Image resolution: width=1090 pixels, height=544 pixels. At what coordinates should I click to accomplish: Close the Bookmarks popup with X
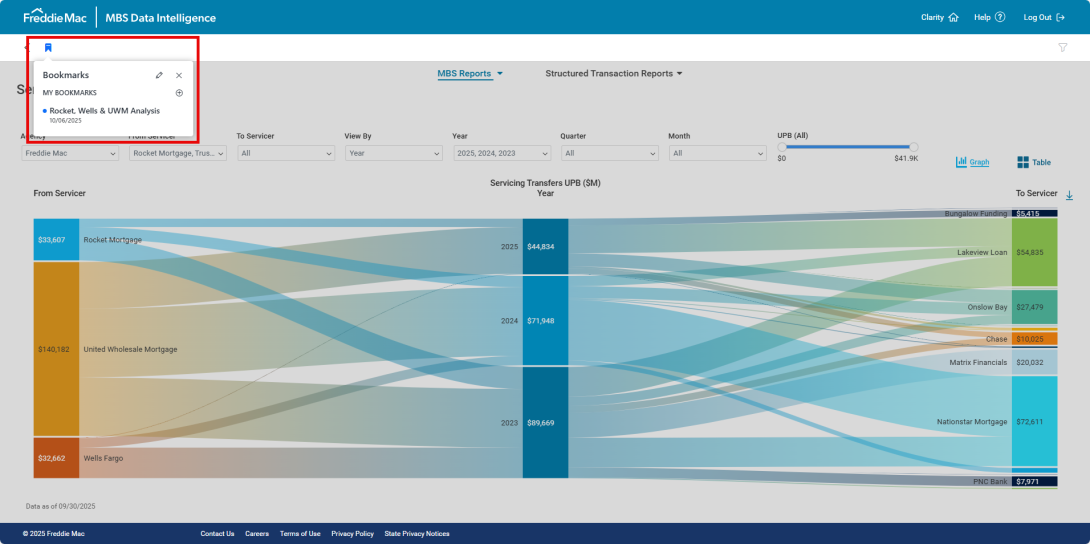pyautogui.click(x=179, y=75)
